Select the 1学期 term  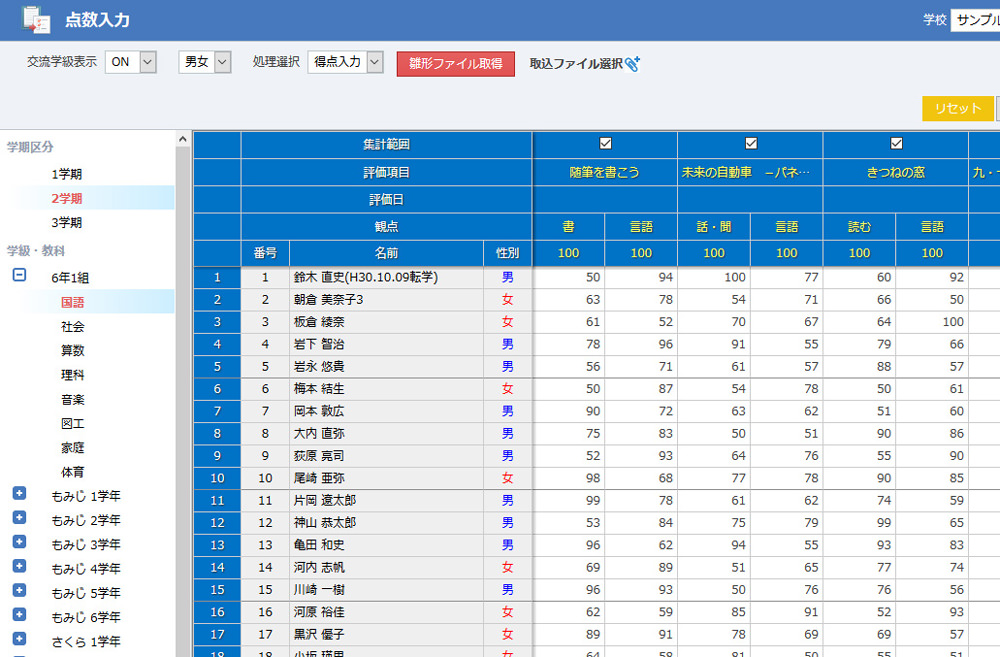(x=67, y=174)
